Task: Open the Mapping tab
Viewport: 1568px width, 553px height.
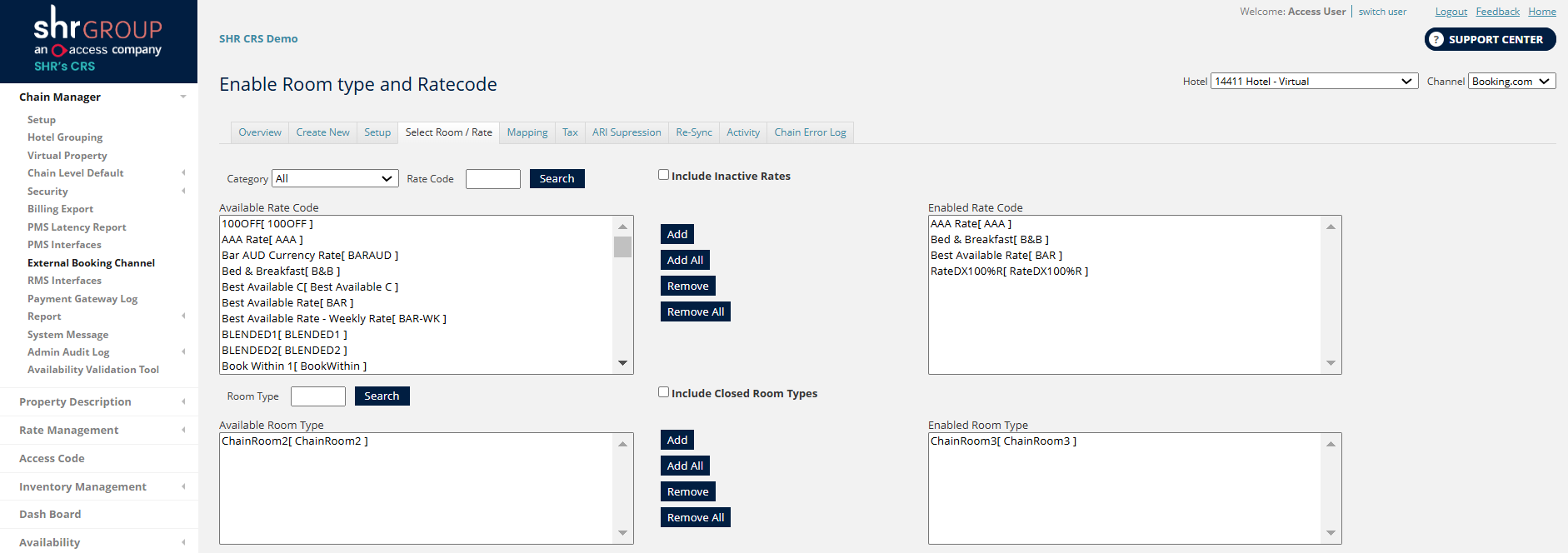Action: (x=527, y=132)
